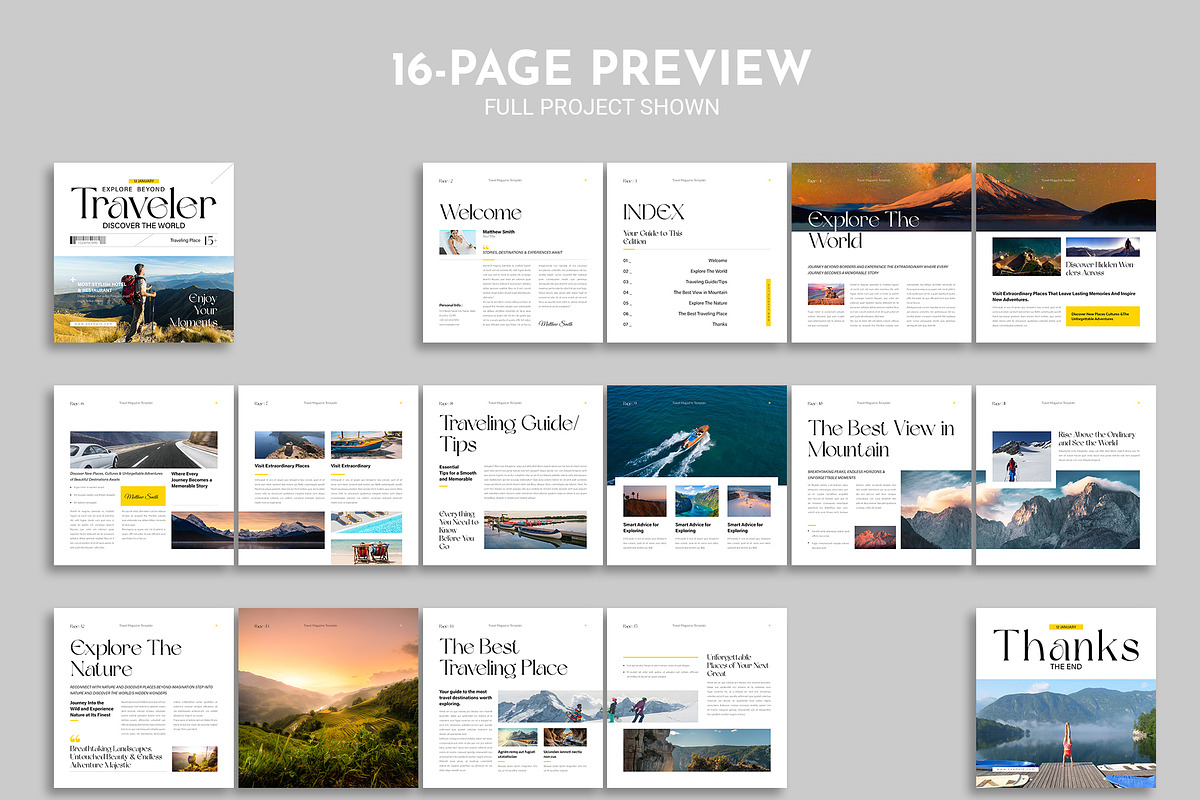Screen dimensions: 1200x800
Task: Click "Rise Above the Ordinary" heading
Action: click(1097, 439)
